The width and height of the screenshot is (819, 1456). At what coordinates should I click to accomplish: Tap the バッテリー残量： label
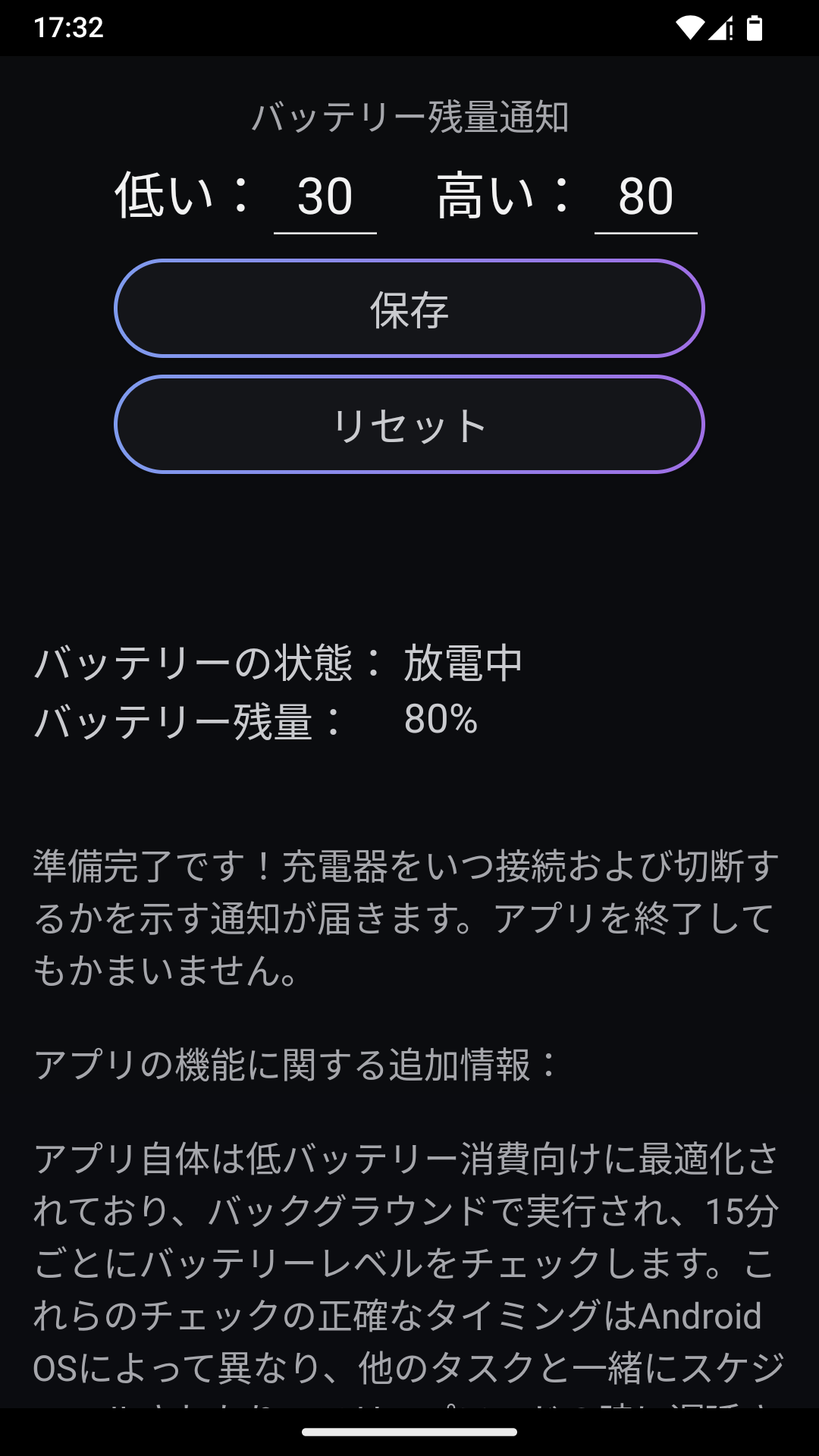click(x=190, y=720)
